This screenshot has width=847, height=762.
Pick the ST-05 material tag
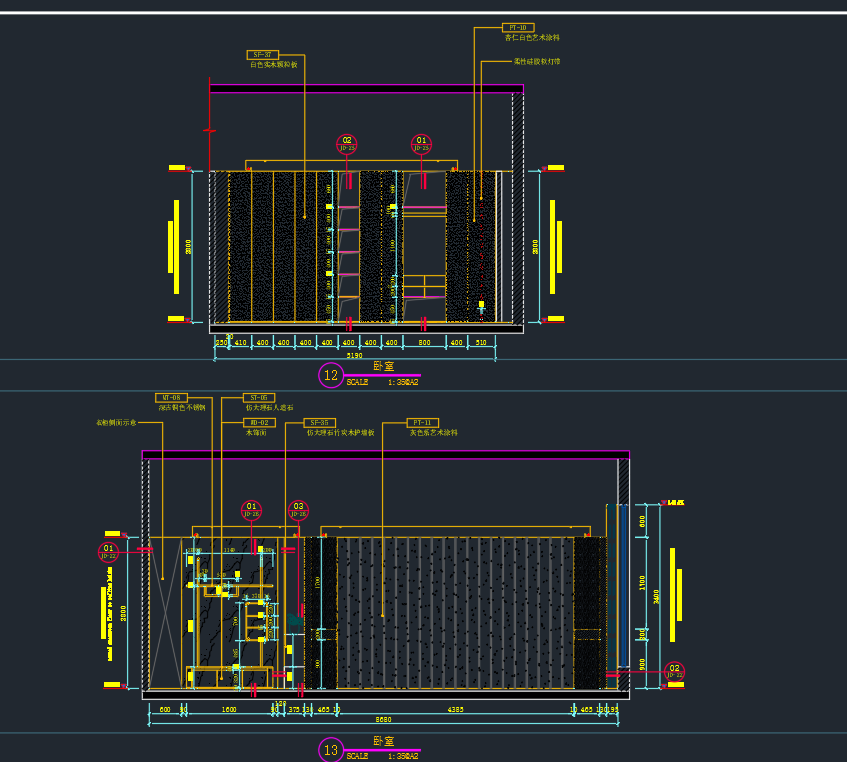[259, 397]
